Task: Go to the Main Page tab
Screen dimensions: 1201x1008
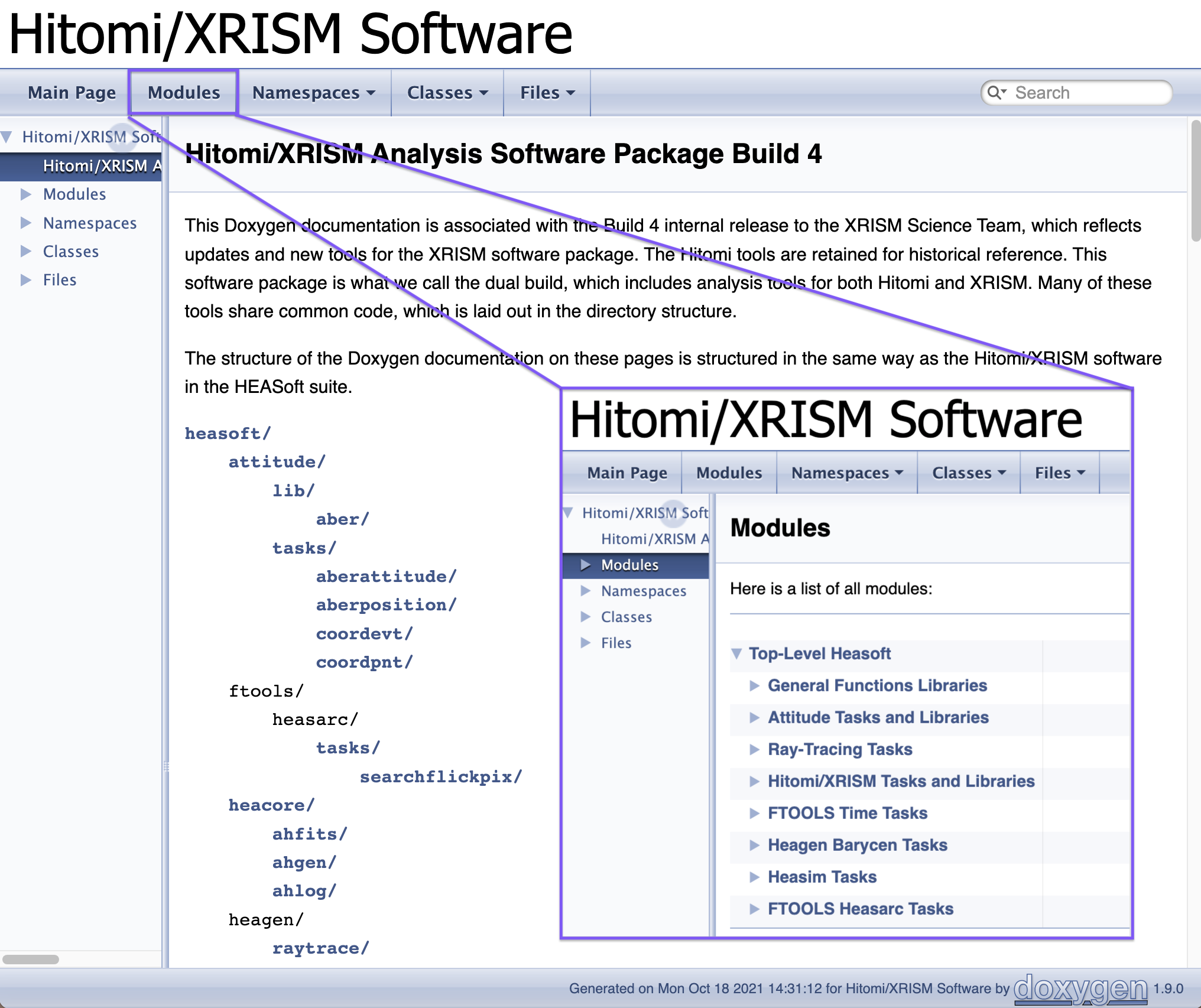Action: pyautogui.click(x=72, y=93)
